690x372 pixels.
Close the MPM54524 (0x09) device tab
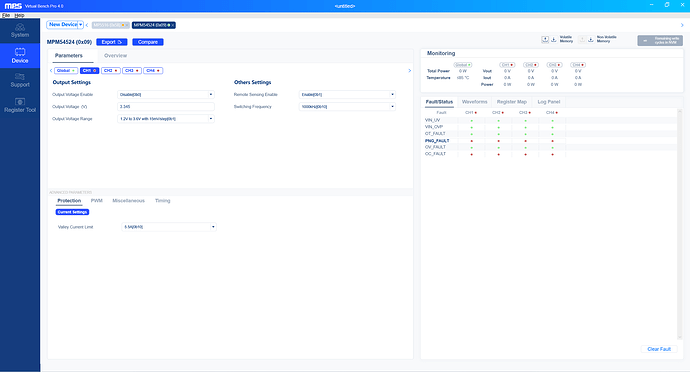[x=173, y=25]
